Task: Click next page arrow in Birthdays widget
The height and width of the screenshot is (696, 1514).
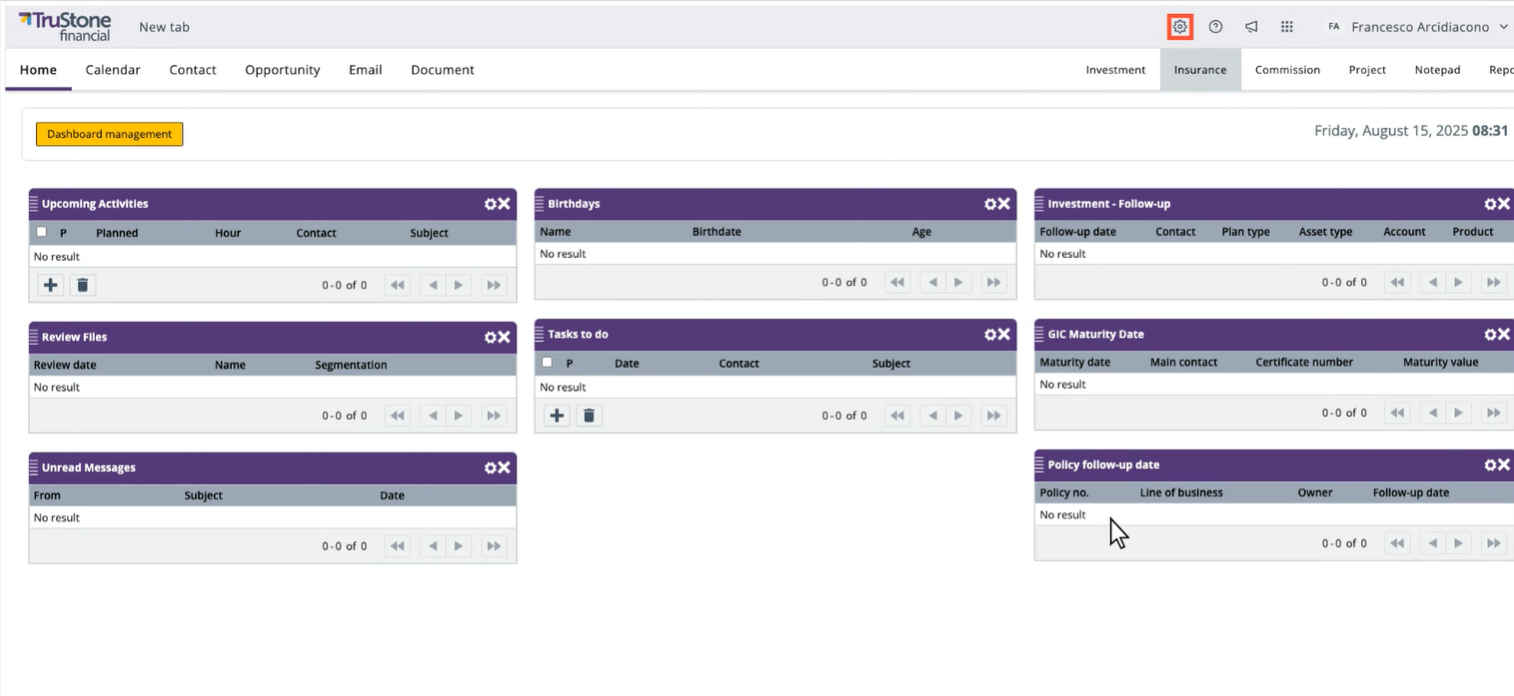Action: pyautogui.click(x=958, y=282)
